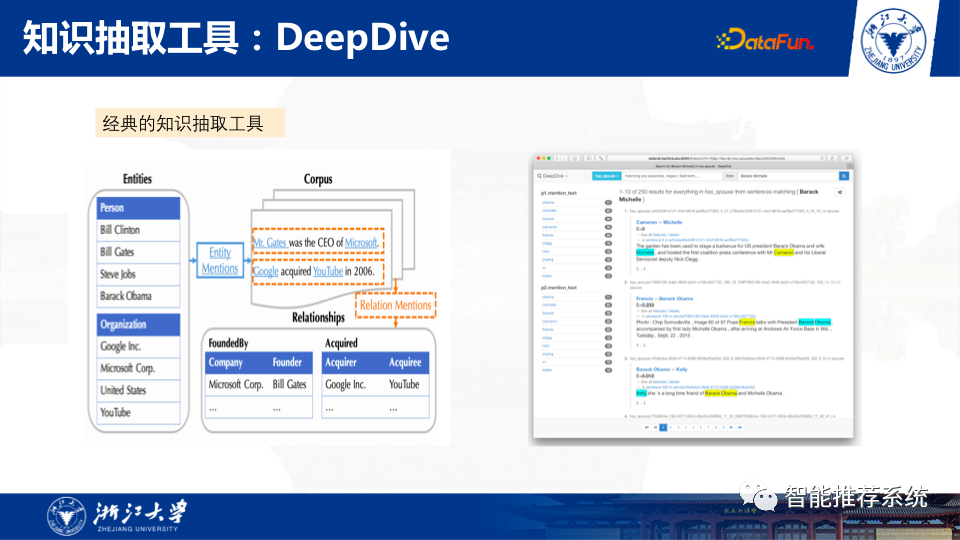This screenshot has height=540, width=960.
Task: Click 'Acquirer' header in Acquired table
Action: tap(341, 362)
